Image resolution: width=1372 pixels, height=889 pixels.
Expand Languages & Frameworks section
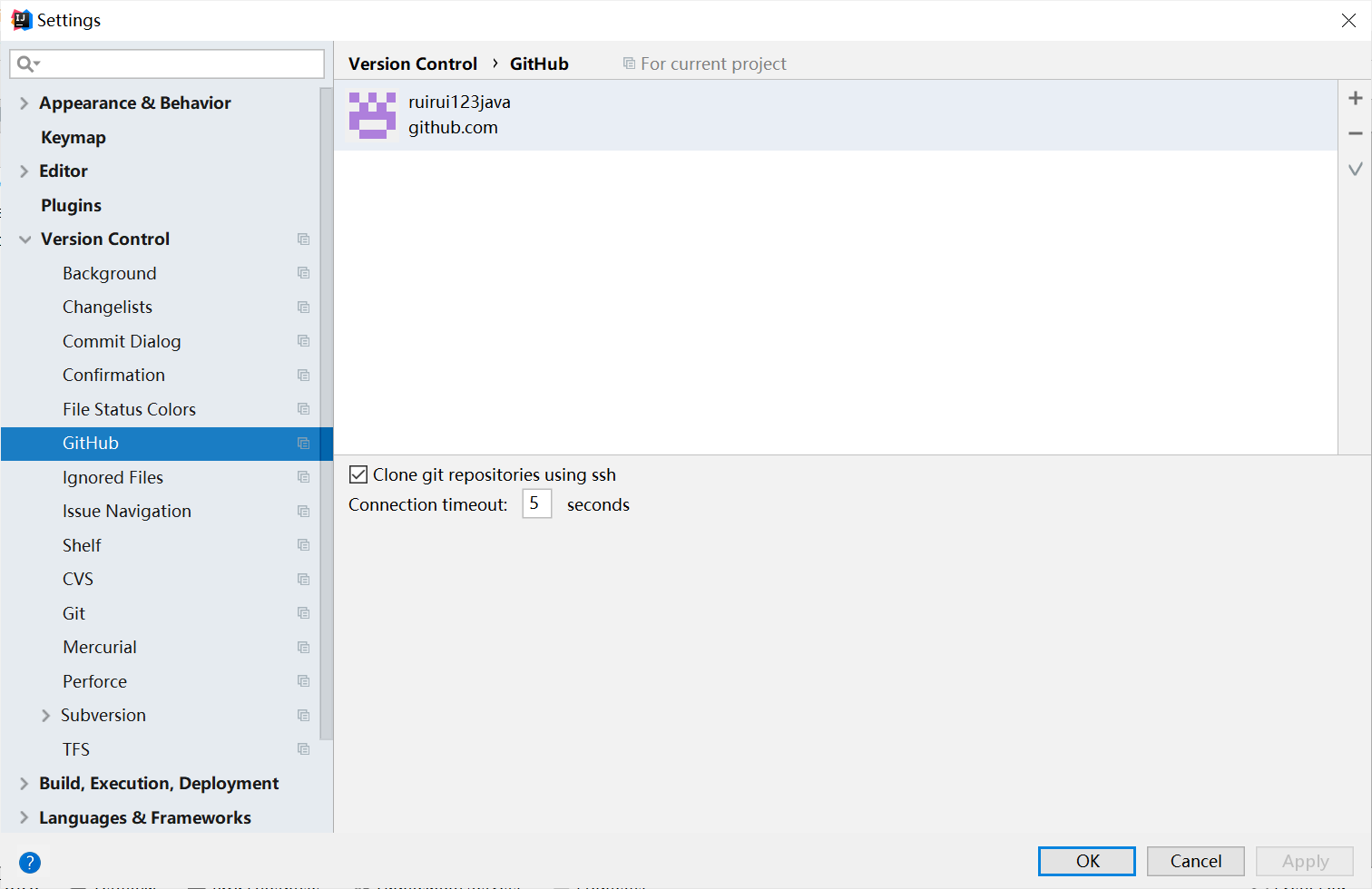coord(24,817)
